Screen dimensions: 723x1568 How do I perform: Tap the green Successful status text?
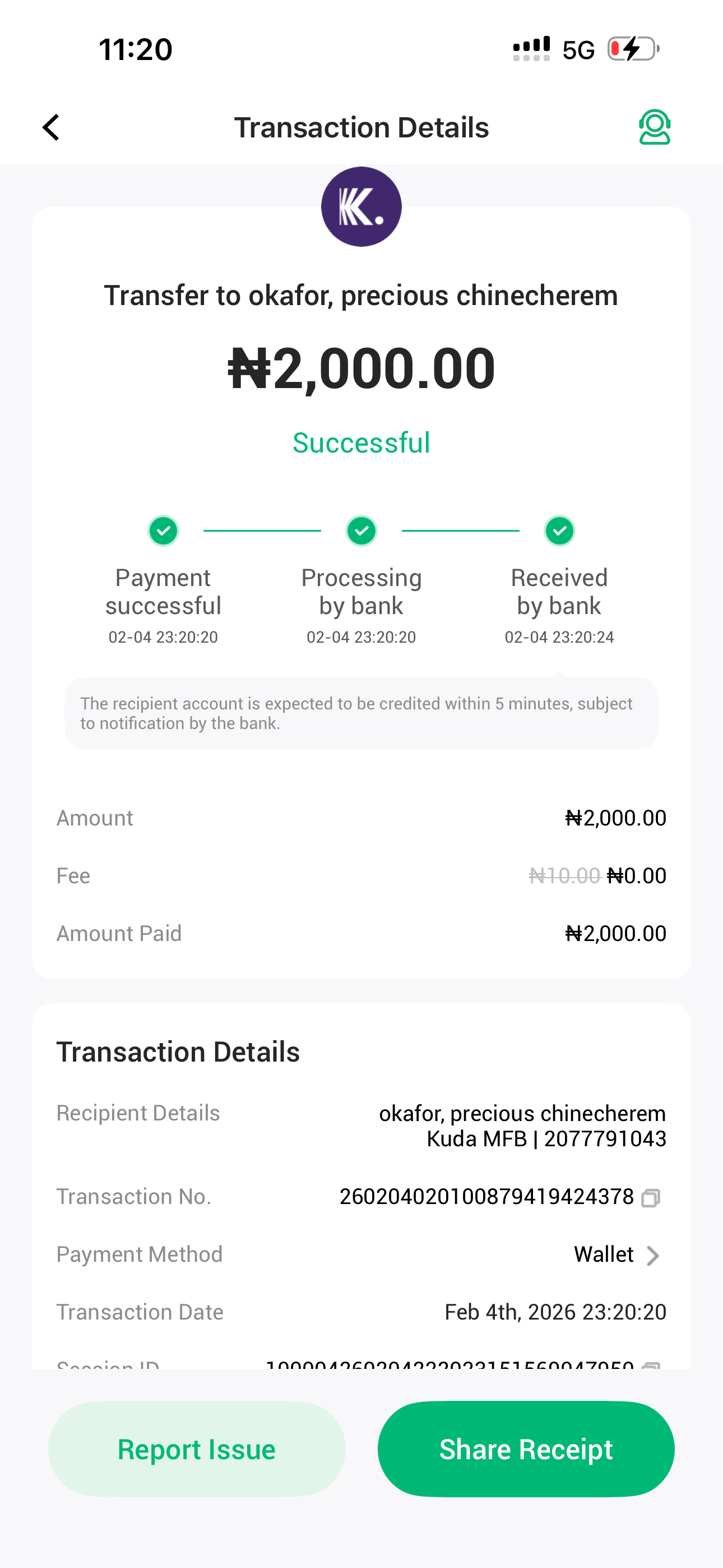coord(361,442)
